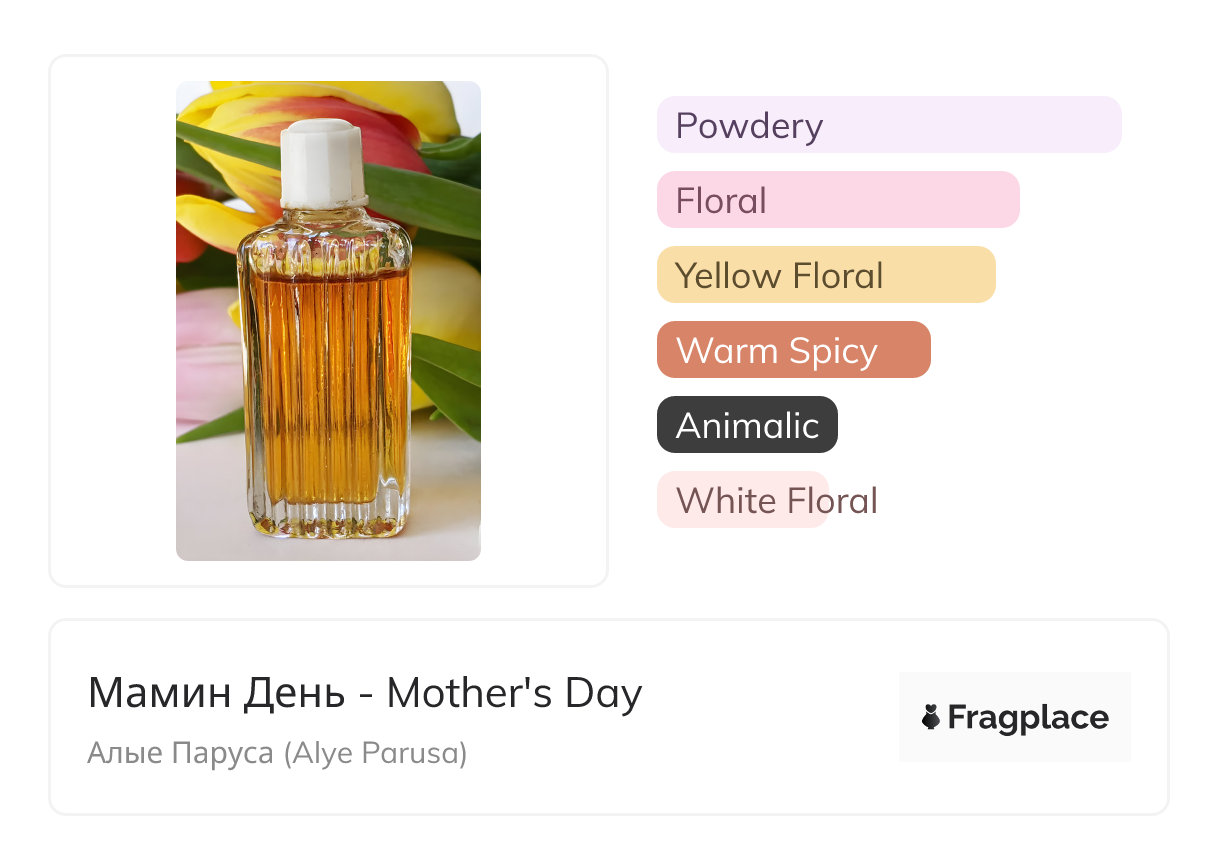The image size is (1218, 864).
Task: Click the "(Alye Parusa)" transliteration text
Action: (375, 753)
